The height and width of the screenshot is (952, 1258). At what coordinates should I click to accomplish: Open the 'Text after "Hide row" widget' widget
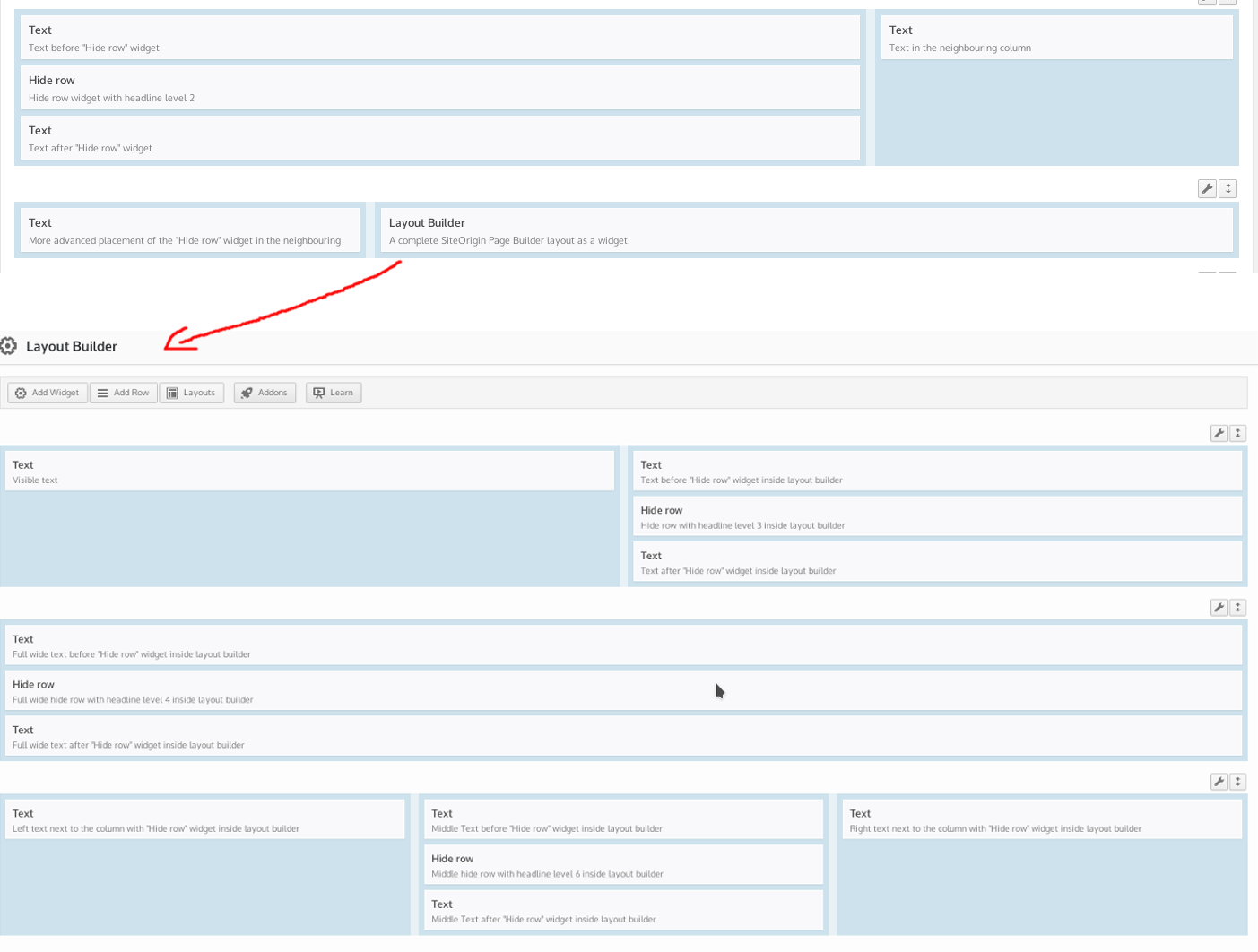coord(439,138)
